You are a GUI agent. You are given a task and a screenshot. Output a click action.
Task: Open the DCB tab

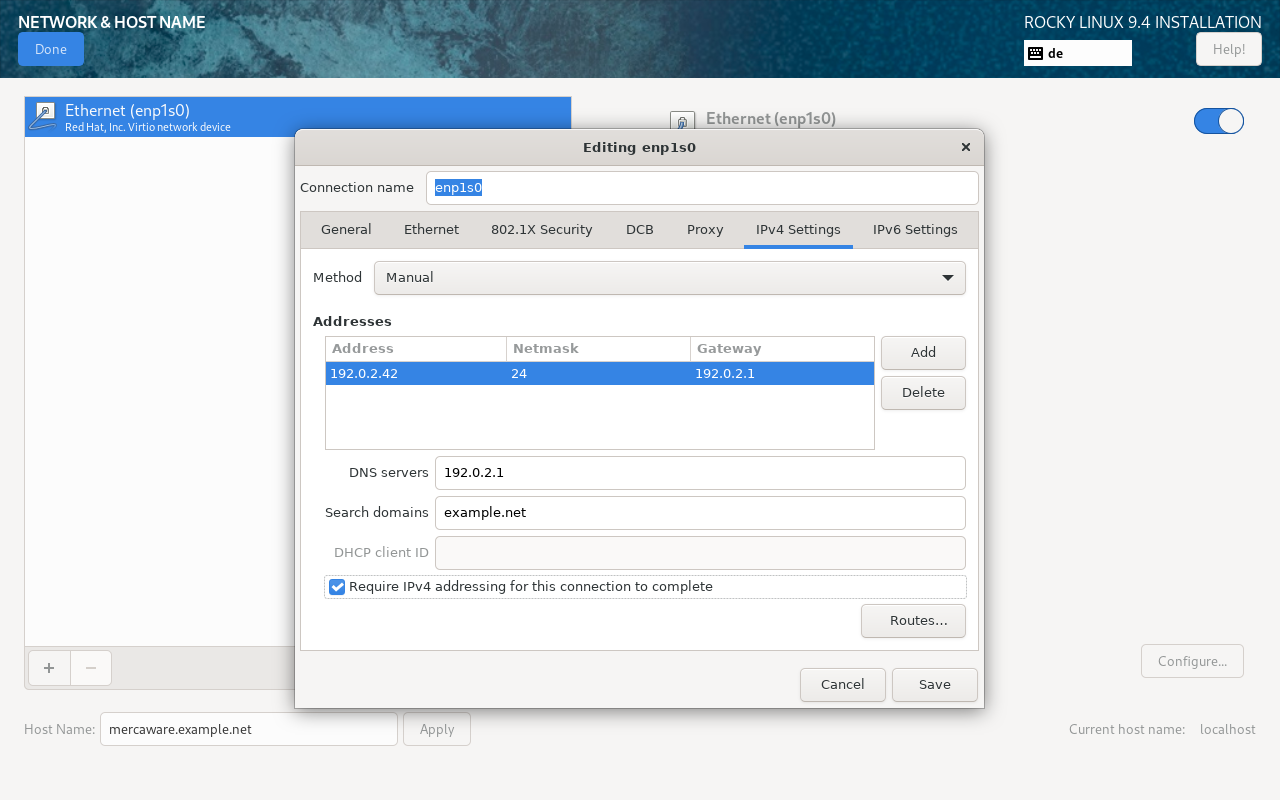click(x=640, y=230)
